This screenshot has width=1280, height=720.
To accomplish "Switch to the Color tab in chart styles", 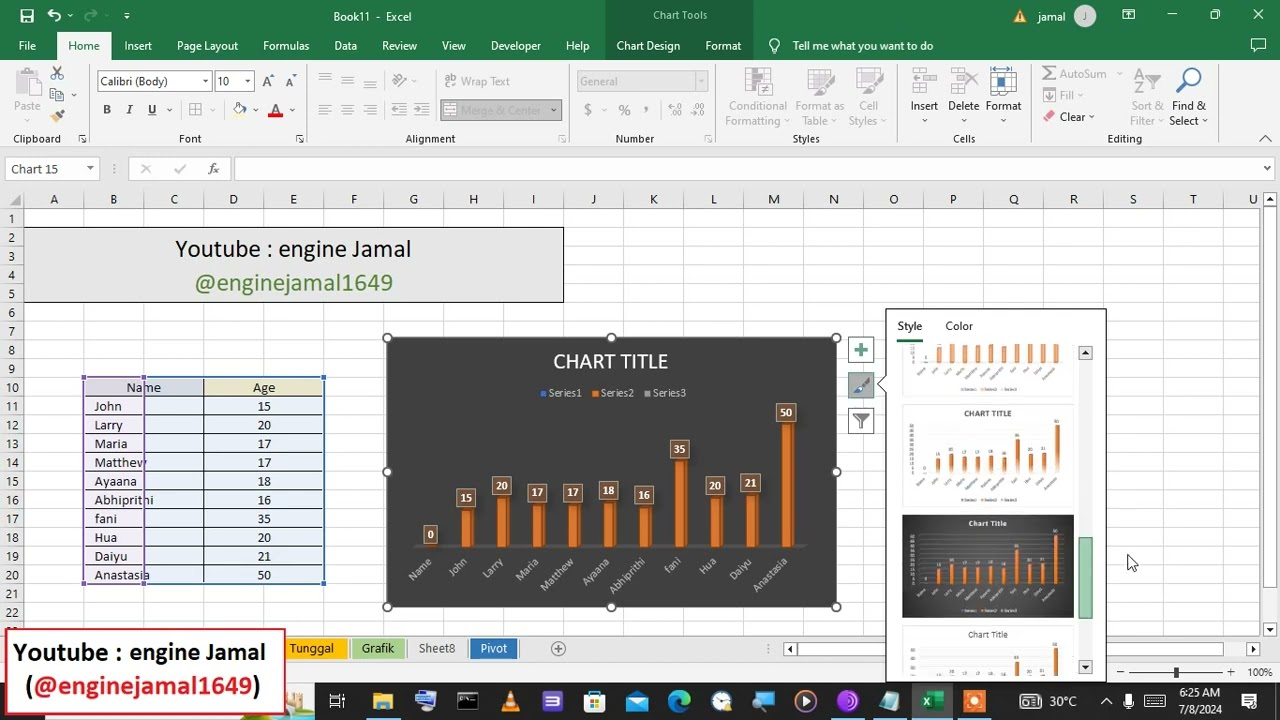I will [959, 326].
